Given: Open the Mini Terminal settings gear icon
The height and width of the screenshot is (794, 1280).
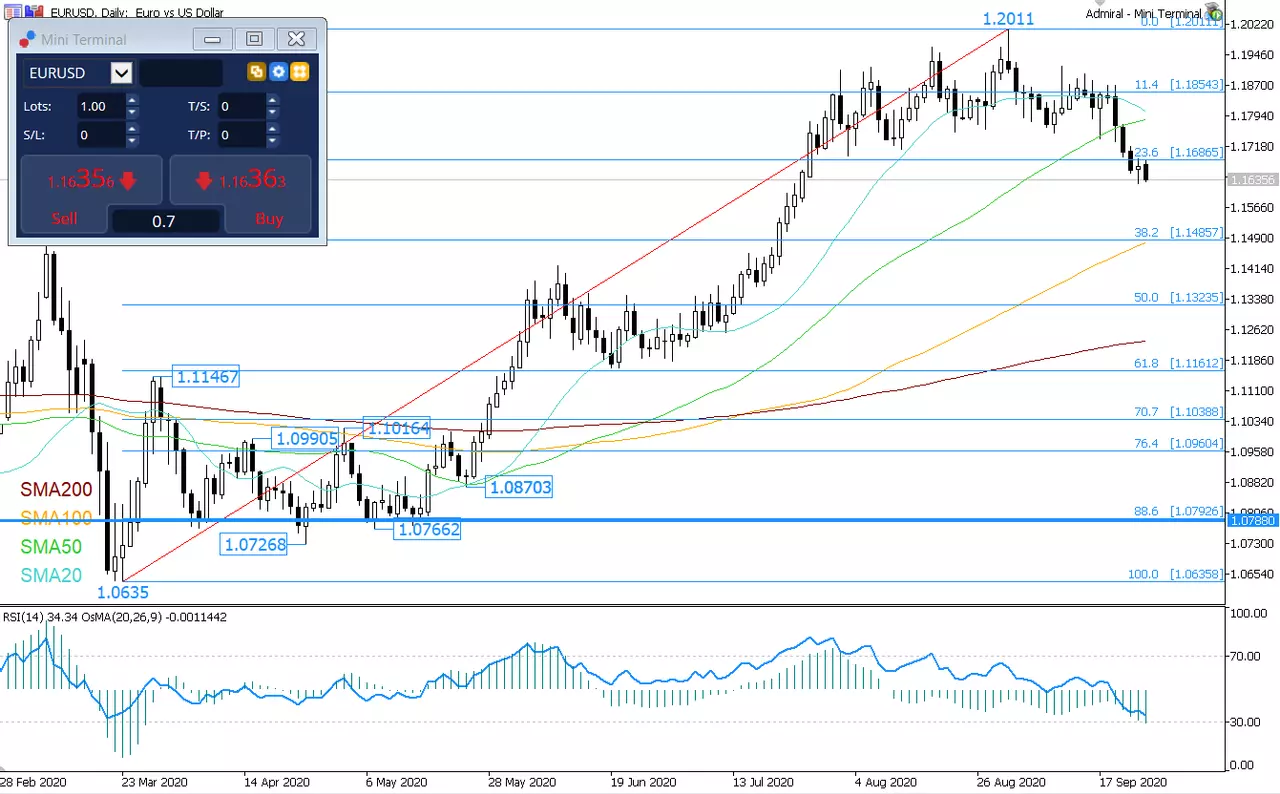Looking at the screenshot, I should (278, 72).
